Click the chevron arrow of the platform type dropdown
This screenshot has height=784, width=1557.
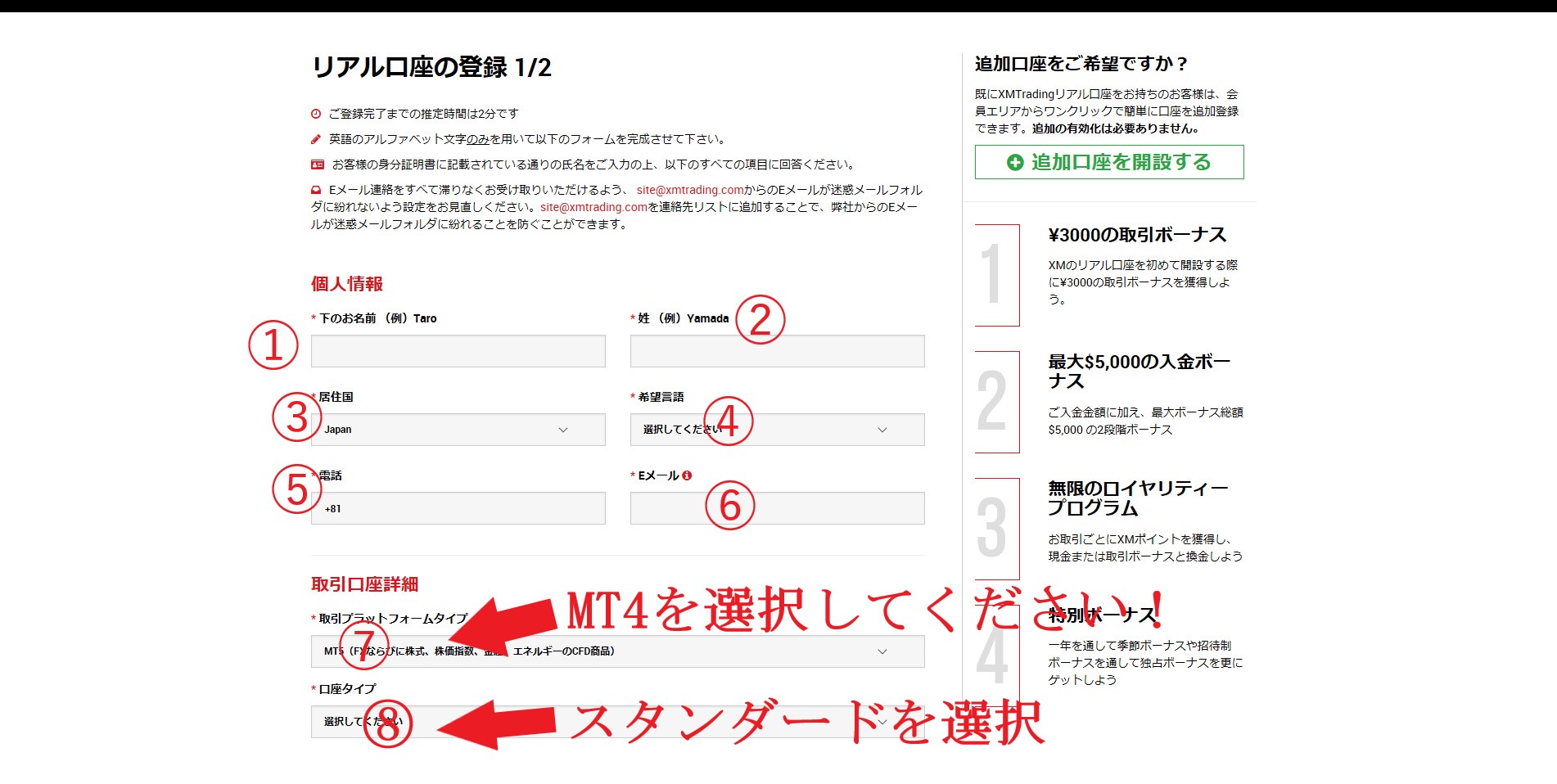[882, 651]
